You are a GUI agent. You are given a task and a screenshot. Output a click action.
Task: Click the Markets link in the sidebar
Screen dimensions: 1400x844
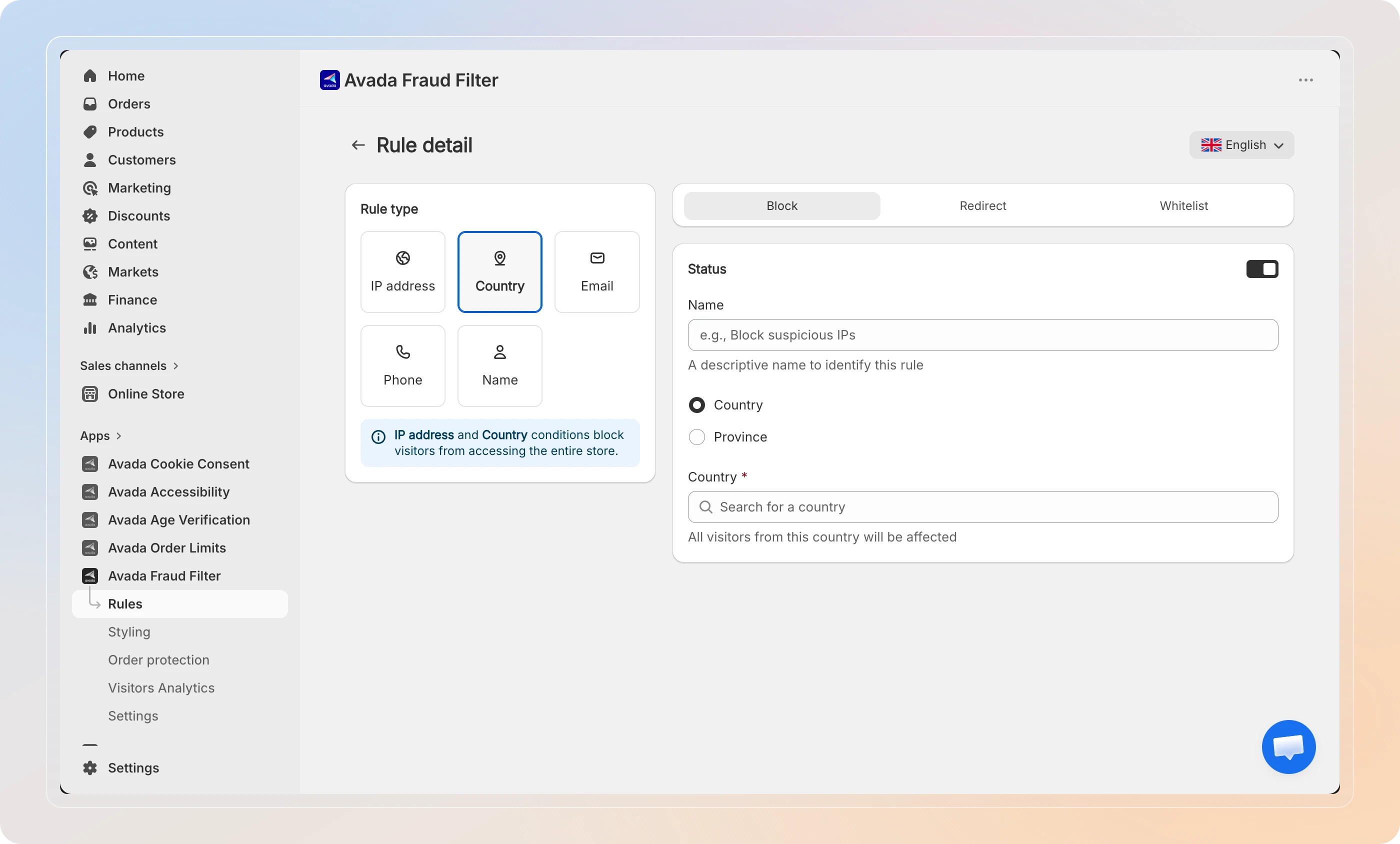pyautogui.click(x=133, y=272)
